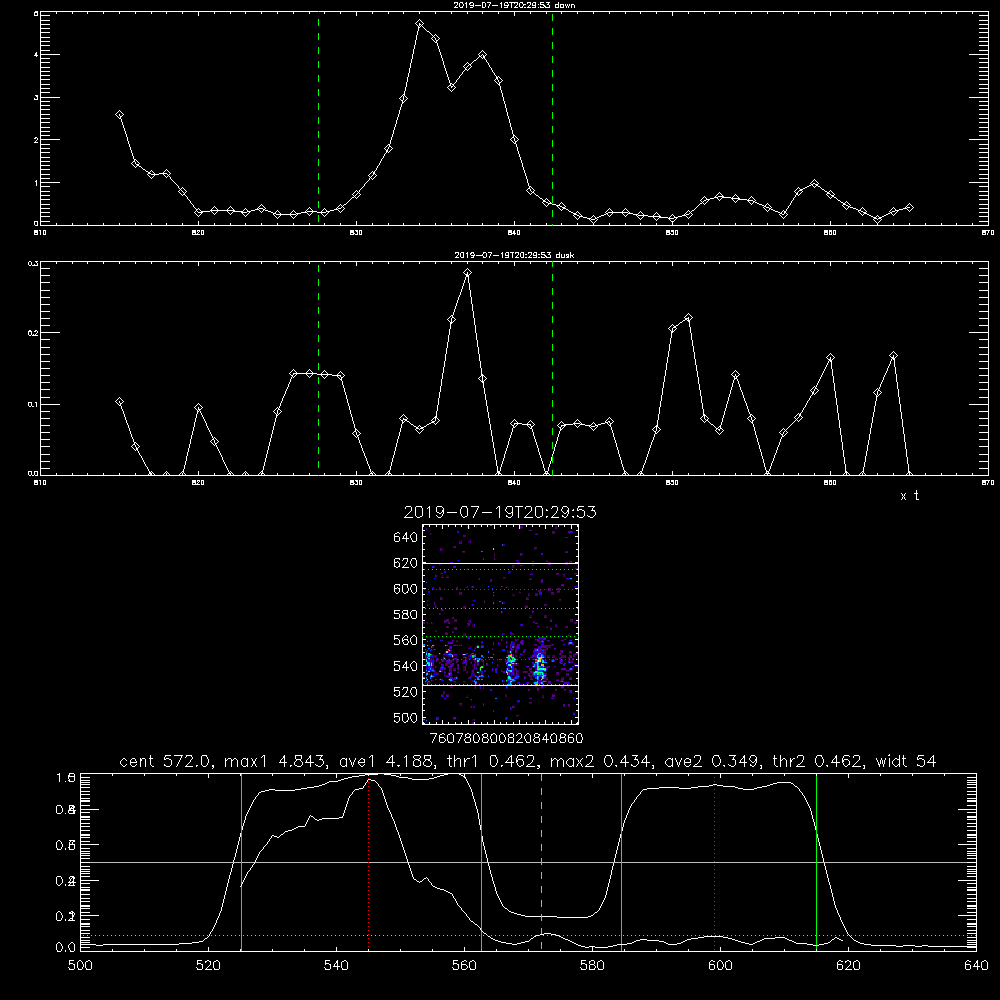Click the left green dashed line in the dusk plot
Screen dimensions: 1000x1000
[x=318, y=369]
